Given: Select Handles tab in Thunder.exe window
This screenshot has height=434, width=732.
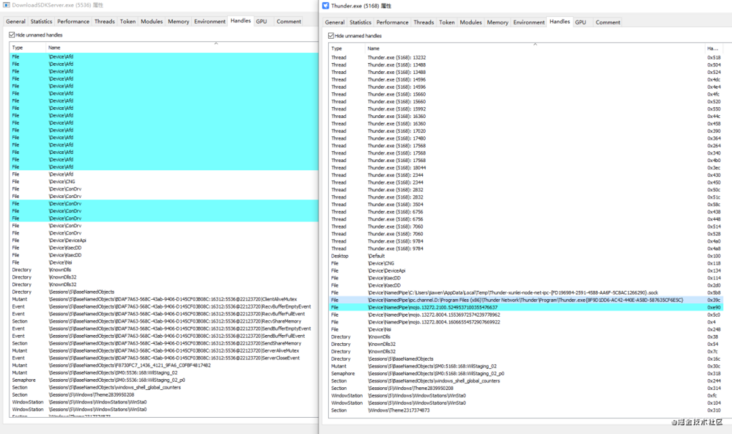Looking at the screenshot, I should [560, 21].
